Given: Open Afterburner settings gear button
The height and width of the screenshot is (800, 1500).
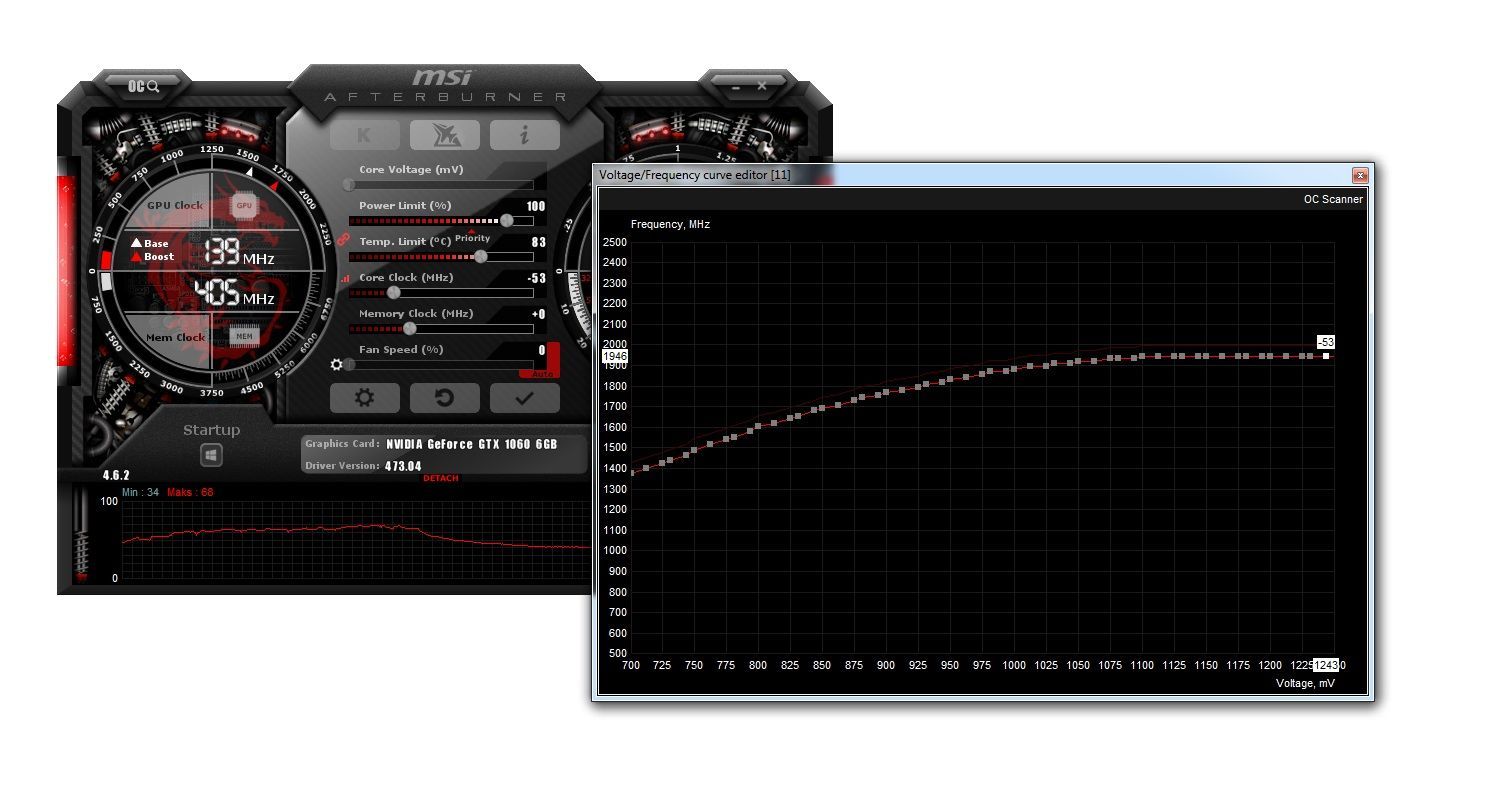Looking at the screenshot, I should (x=365, y=398).
